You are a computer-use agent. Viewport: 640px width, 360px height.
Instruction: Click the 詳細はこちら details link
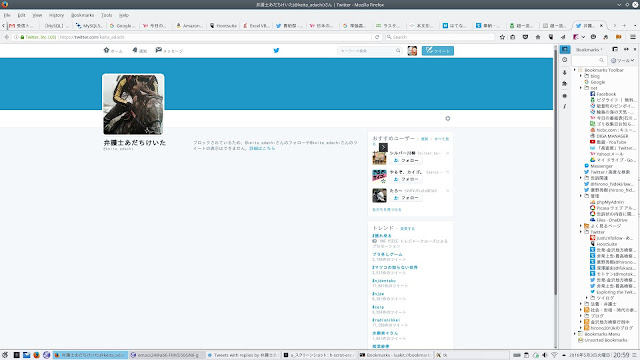(262, 148)
